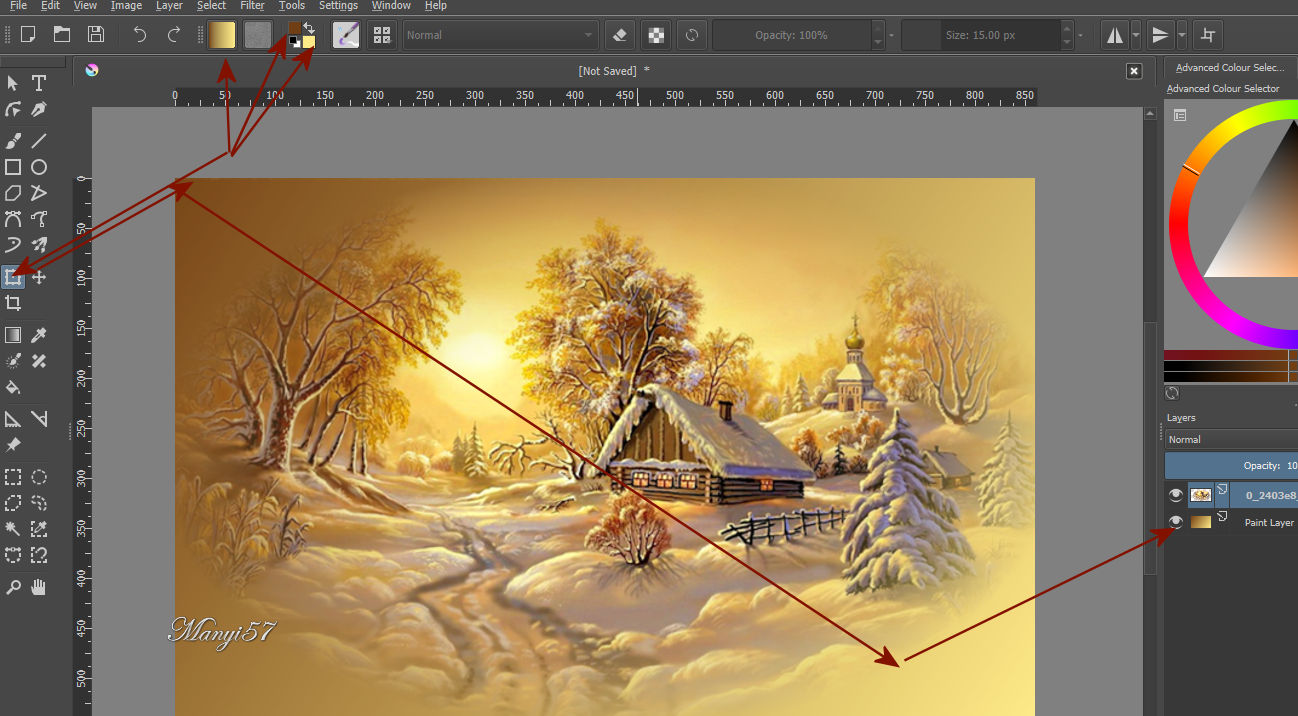
Task: Select the Contiguous Selection wand tool
Action: [x=13, y=529]
